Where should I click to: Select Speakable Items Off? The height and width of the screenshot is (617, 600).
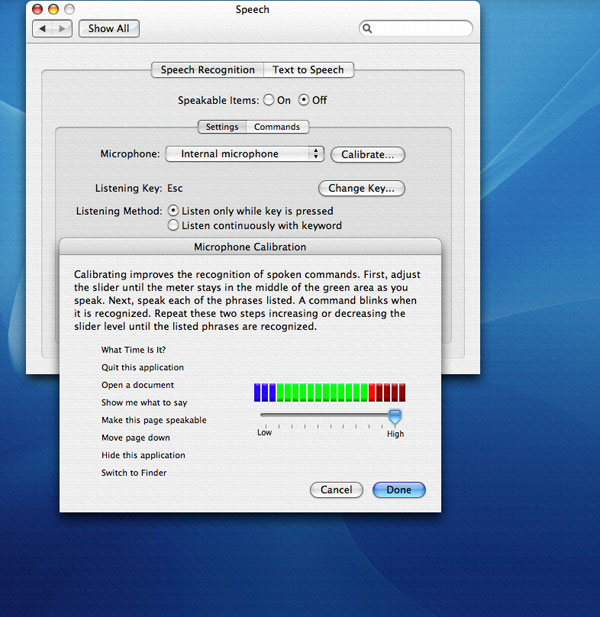pos(303,100)
